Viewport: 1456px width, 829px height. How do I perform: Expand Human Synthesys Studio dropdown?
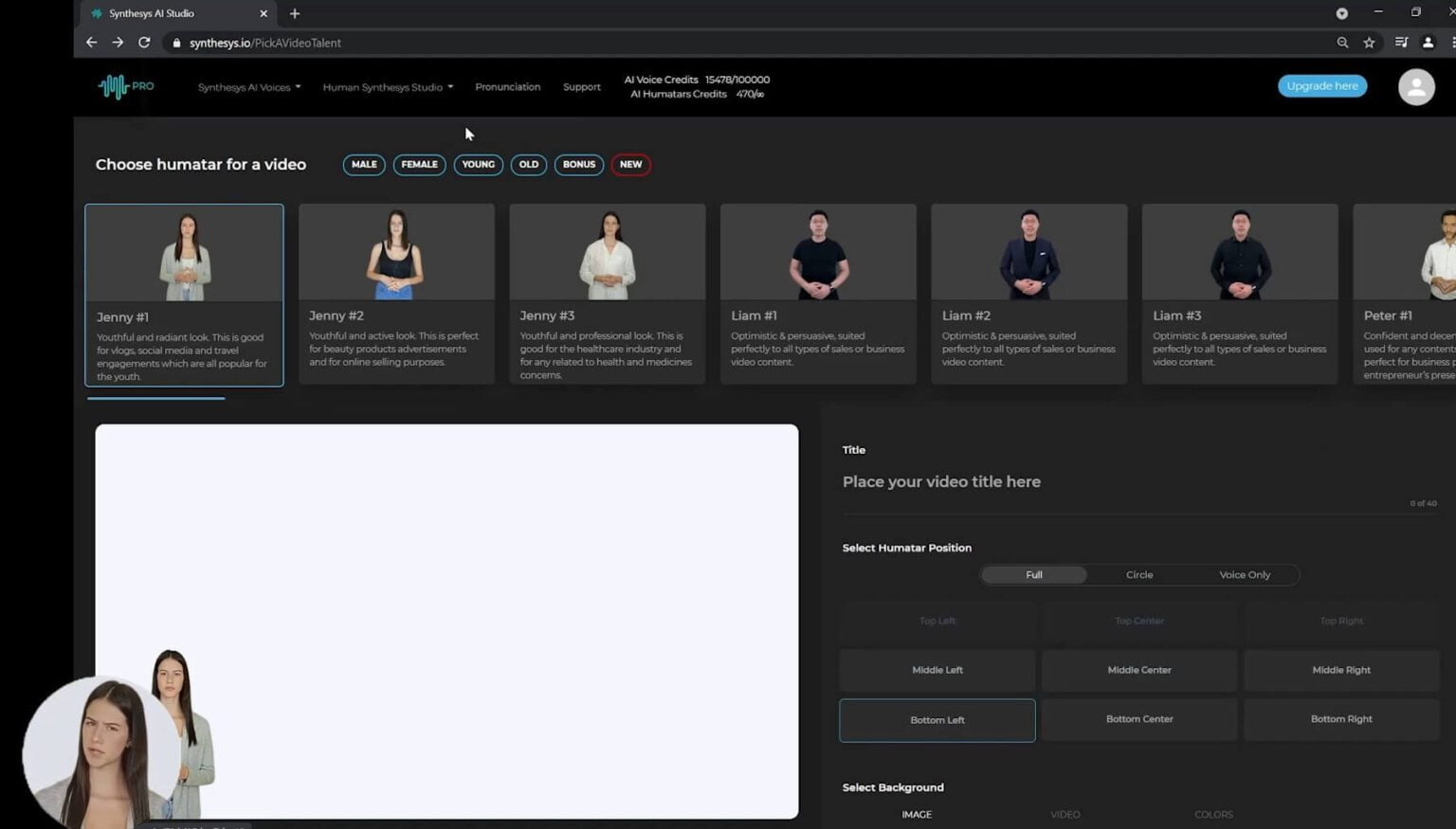(388, 87)
